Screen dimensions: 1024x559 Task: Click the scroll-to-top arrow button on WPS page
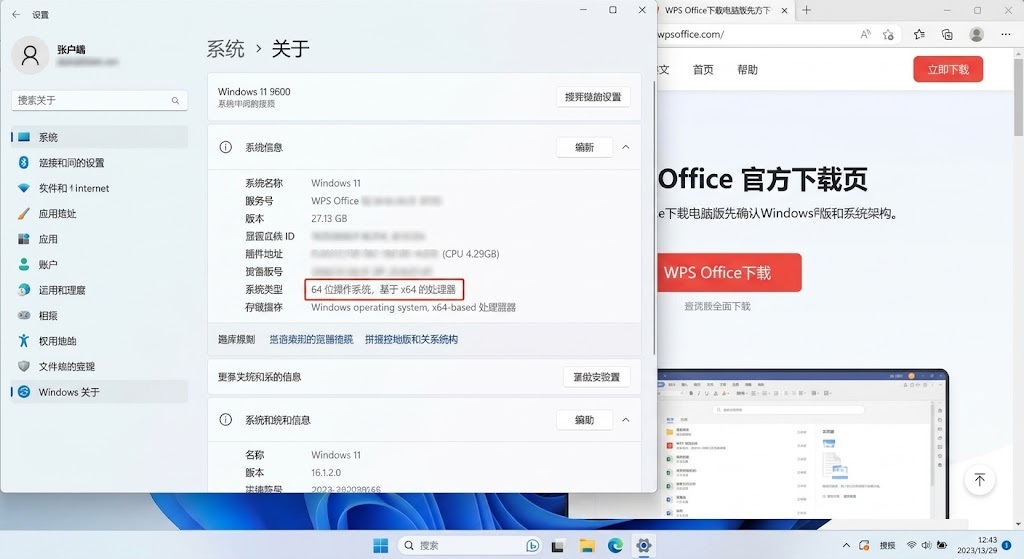tap(980, 480)
